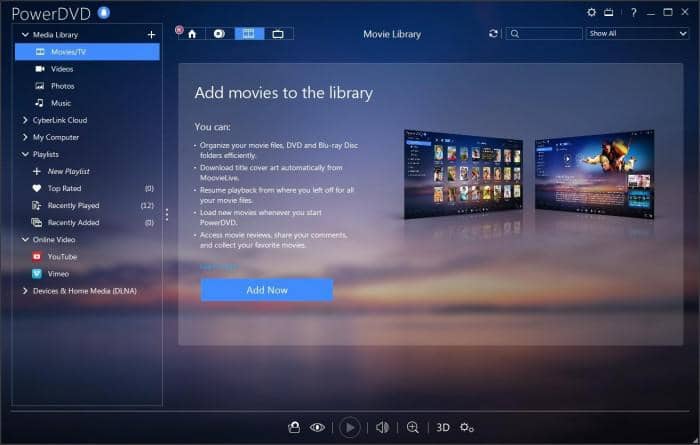Viewport: 700px width, 445px height.
Task: Click the Recently Added stack icon
Action: [x=37, y=222]
